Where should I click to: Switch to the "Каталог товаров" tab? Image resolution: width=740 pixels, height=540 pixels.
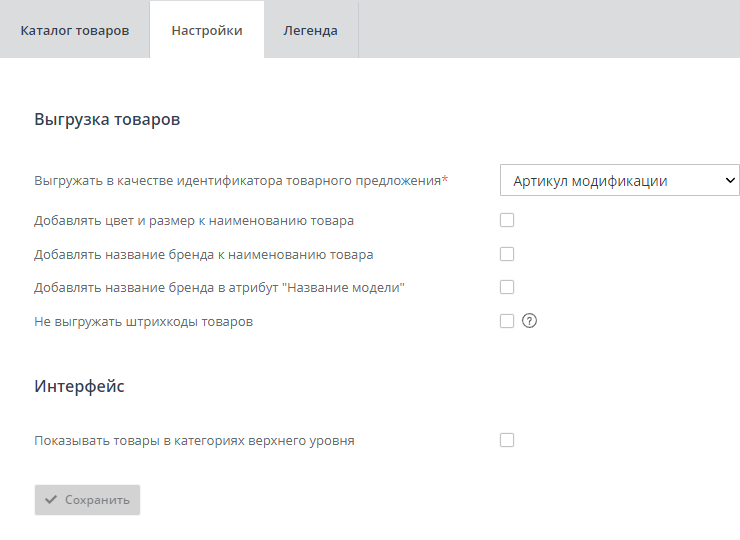tap(75, 30)
